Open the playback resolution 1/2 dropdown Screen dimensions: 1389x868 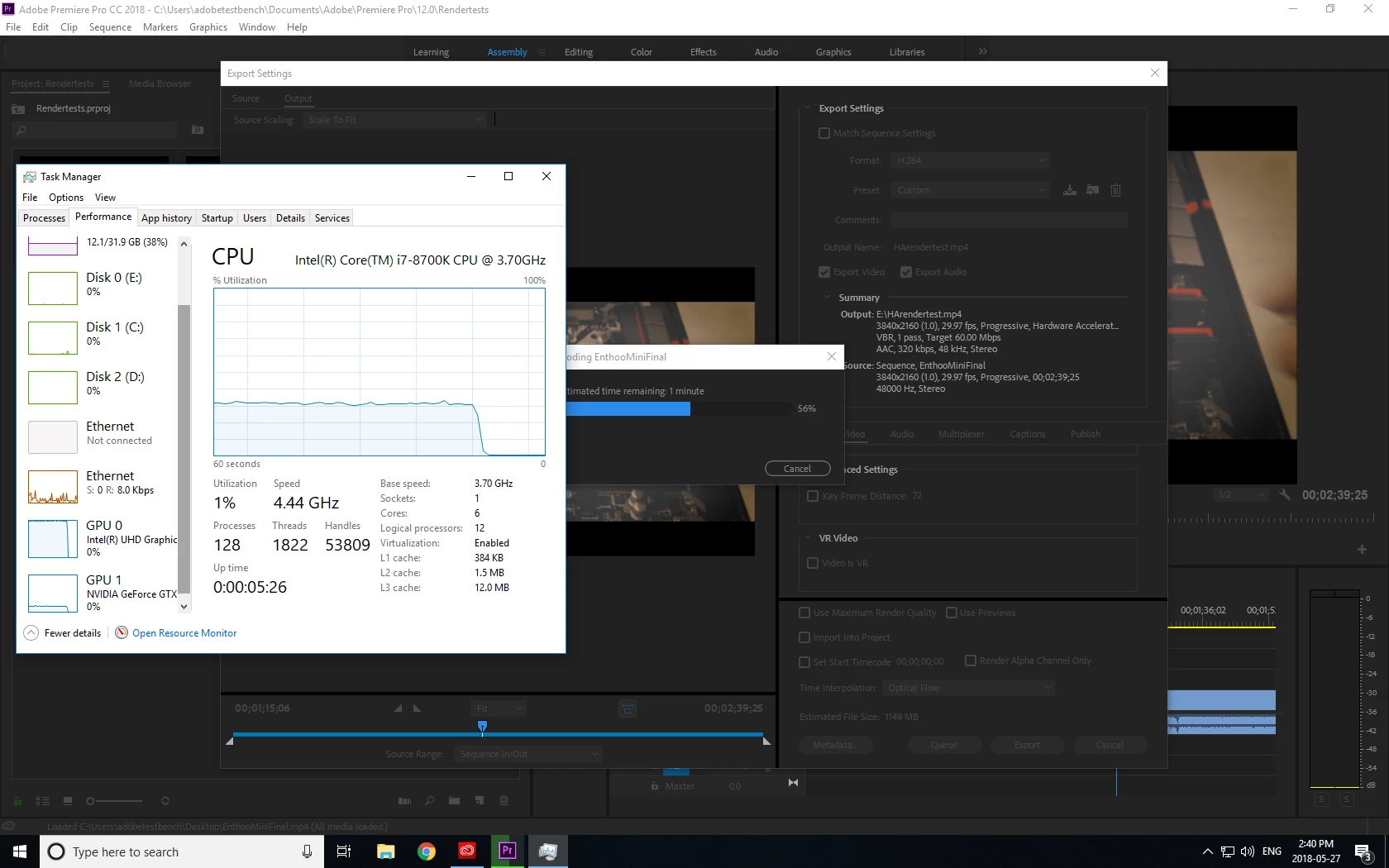[x=1241, y=494]
